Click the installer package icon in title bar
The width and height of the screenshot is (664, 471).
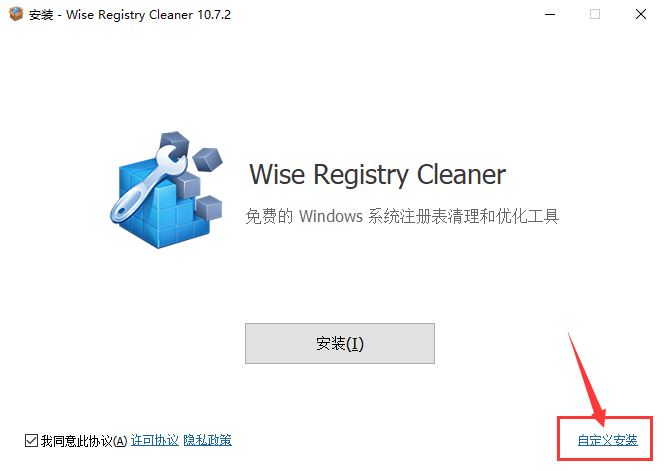[16, 14]
